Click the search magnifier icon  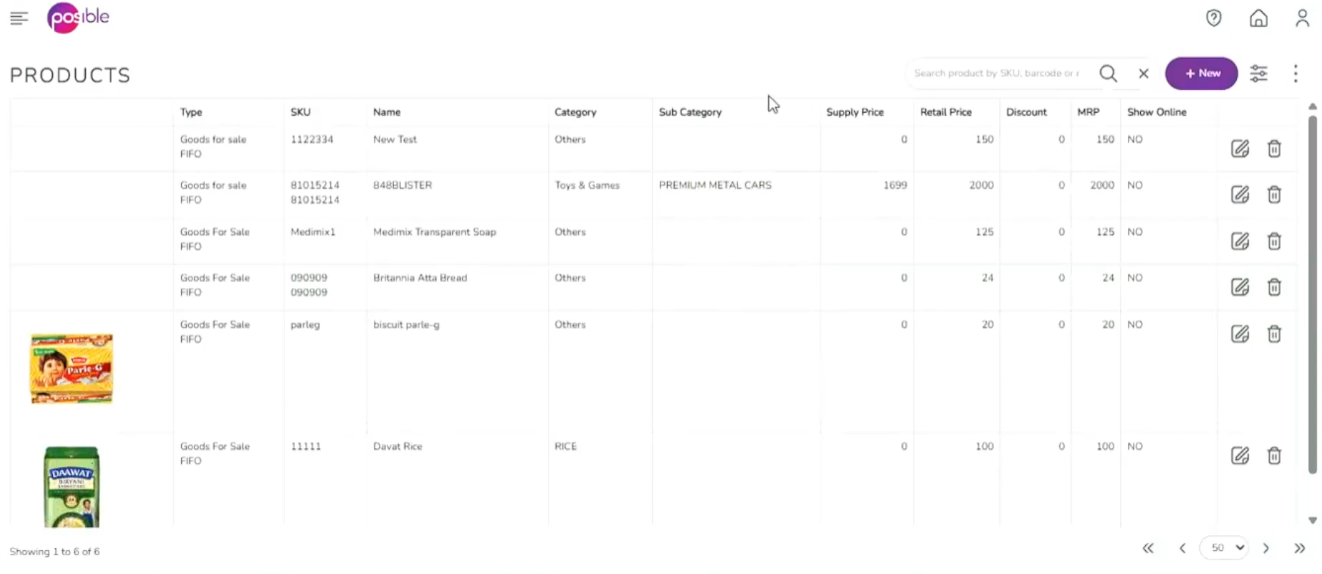point(1108,73)
